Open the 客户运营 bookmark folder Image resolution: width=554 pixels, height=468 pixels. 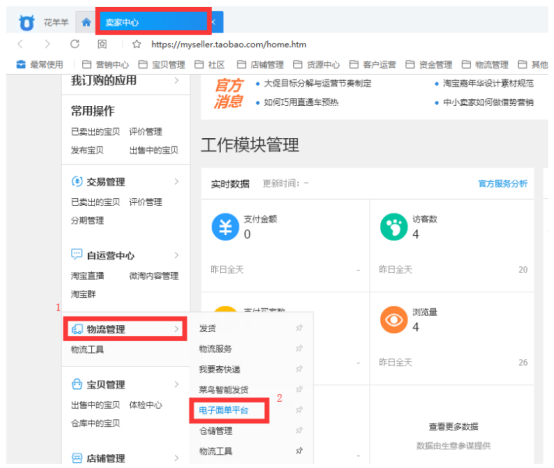[x=373, y=65]
